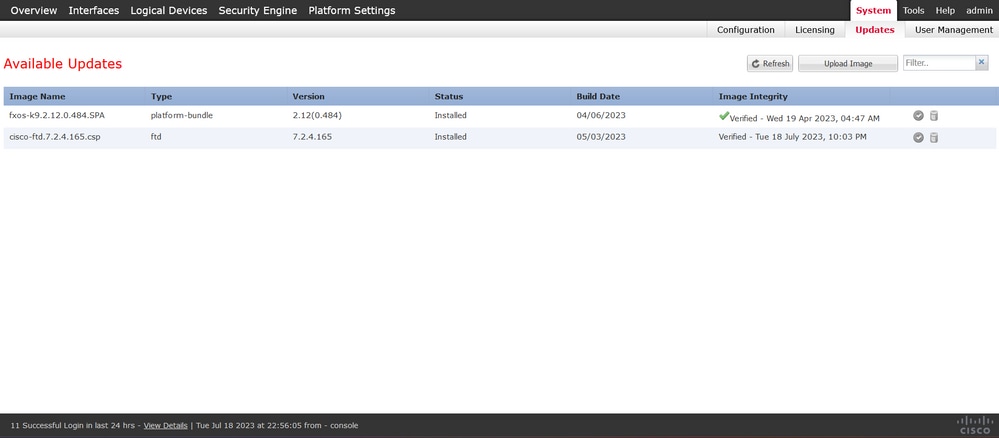Open the User Management sub-tab
The height and width of the screenshot is (438, 999).
click(x=954, y=29)
